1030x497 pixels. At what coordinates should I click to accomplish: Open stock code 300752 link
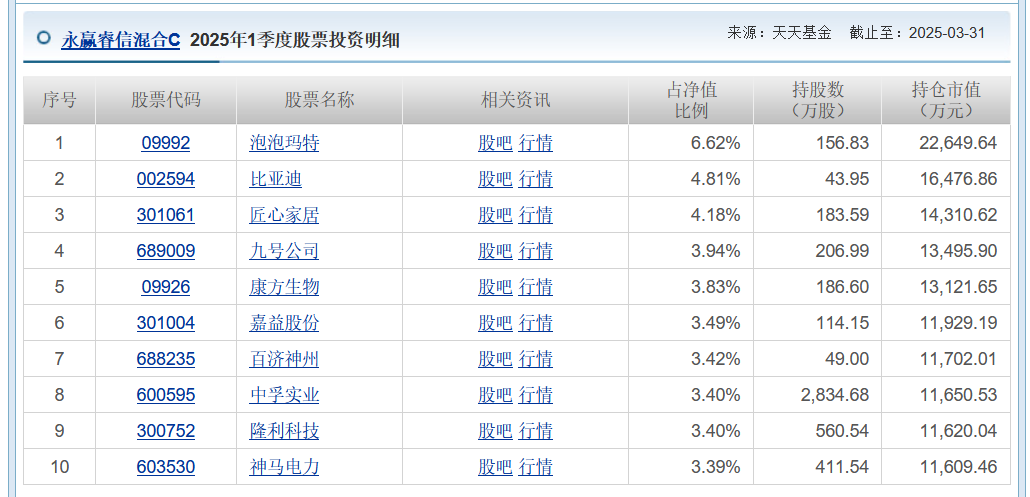point(166,431)
